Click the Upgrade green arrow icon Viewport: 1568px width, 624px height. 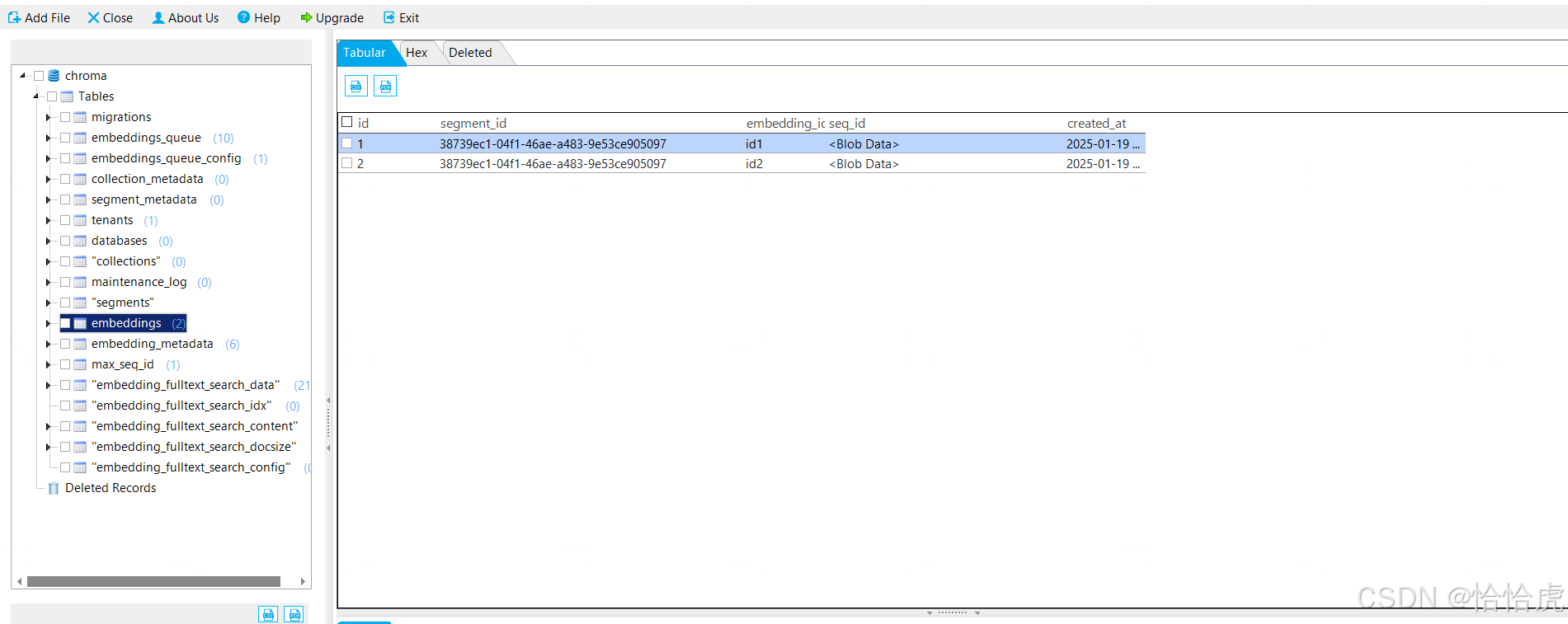click(305, 17)
